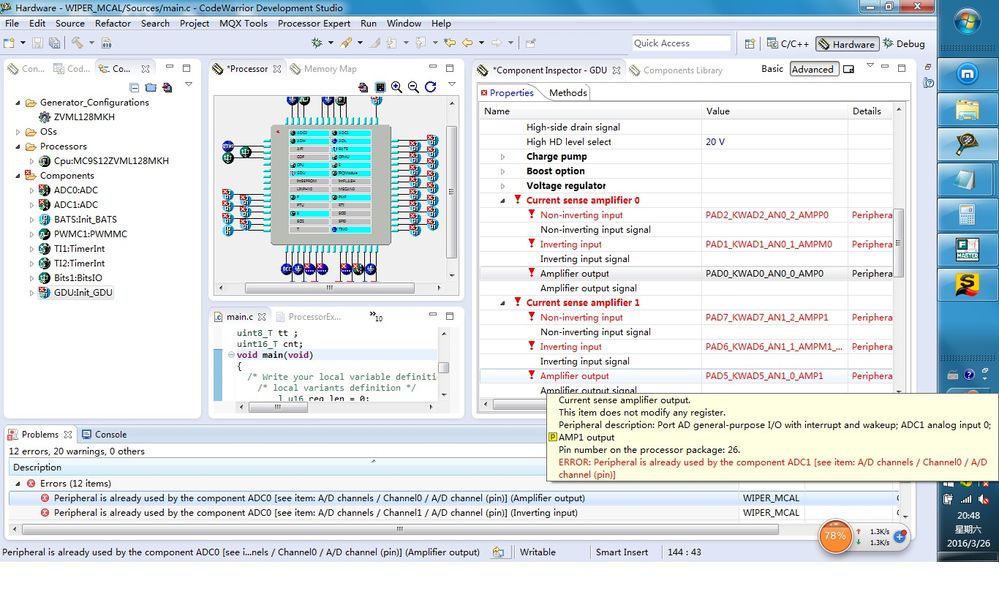This screenshot has height=606, width=999.
Task: Click the code editor horizontal scrollbar
Action: click(x=278, y=407)
